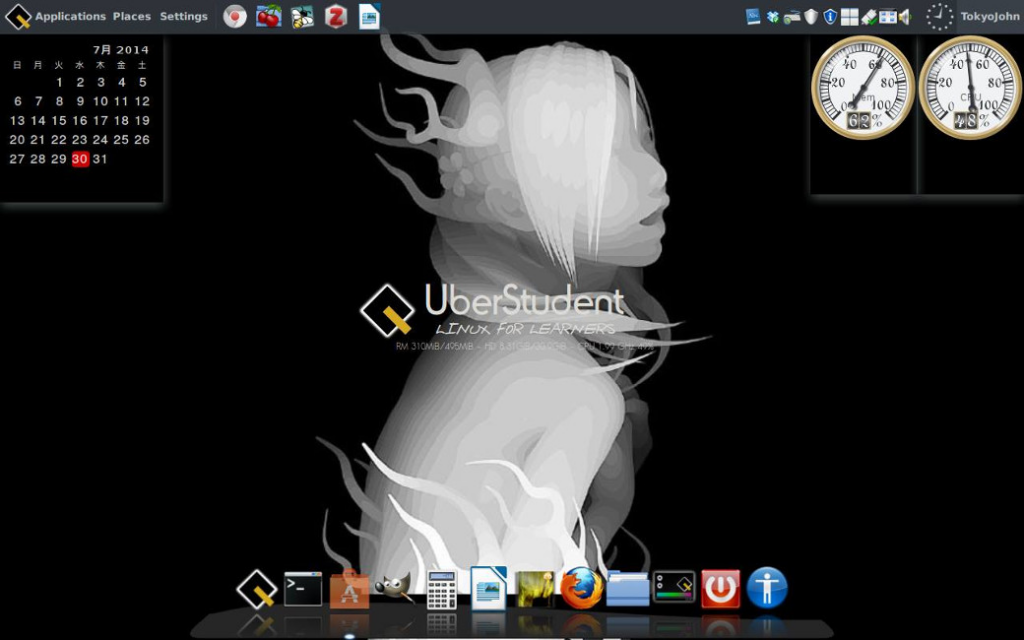Open the file manager folder icon
The image size is (1024, 640).
click(628, 588)
